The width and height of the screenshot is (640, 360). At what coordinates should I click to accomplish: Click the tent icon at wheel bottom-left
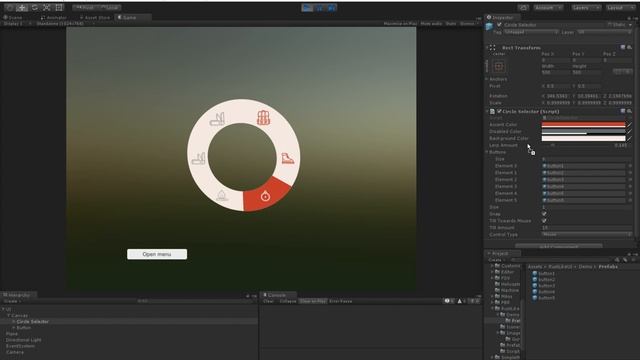click(222, 196)
